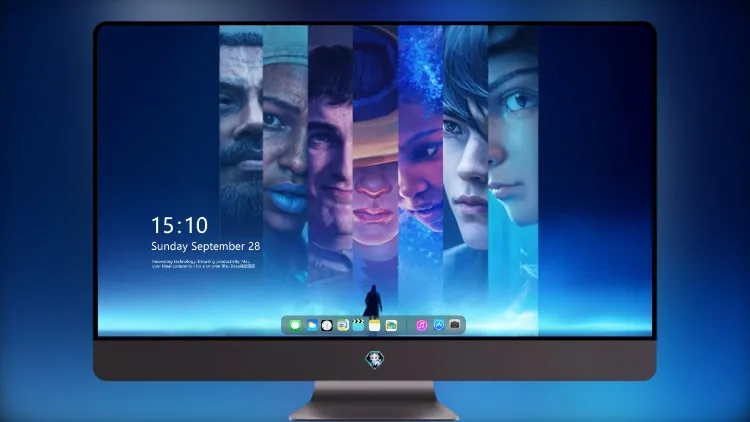Open the Weather app in the dock
750x422 pixels.
click(x=311, y=325)
